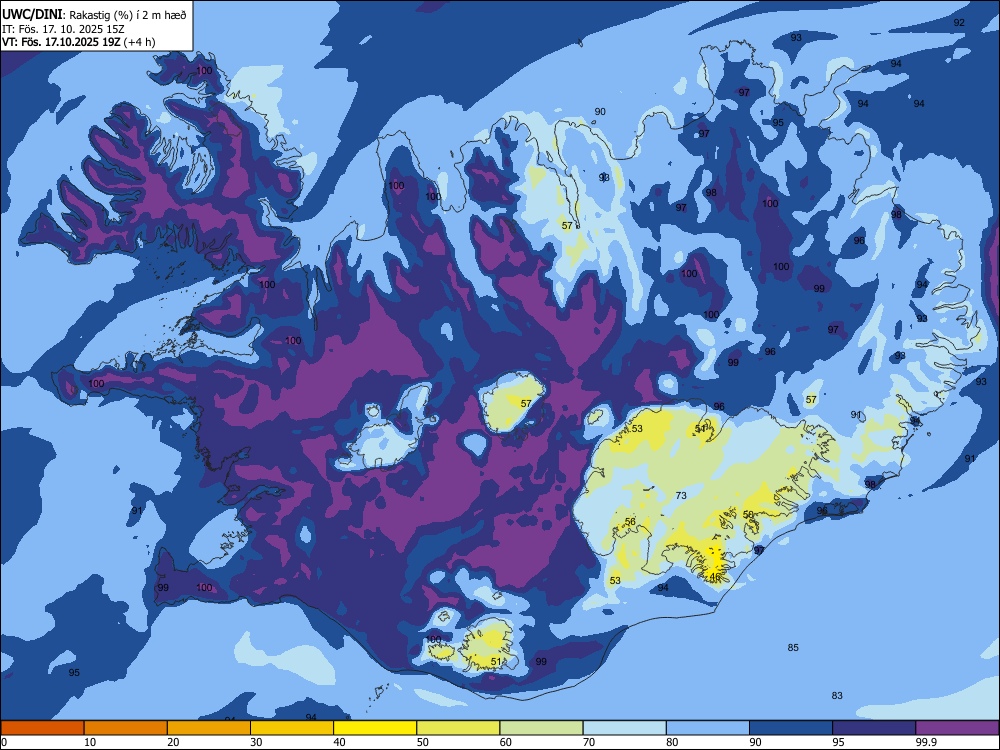Click the 10–20 orange legend swatch
The width and height of the screenshot is (1000, 750).
point(126,728)
